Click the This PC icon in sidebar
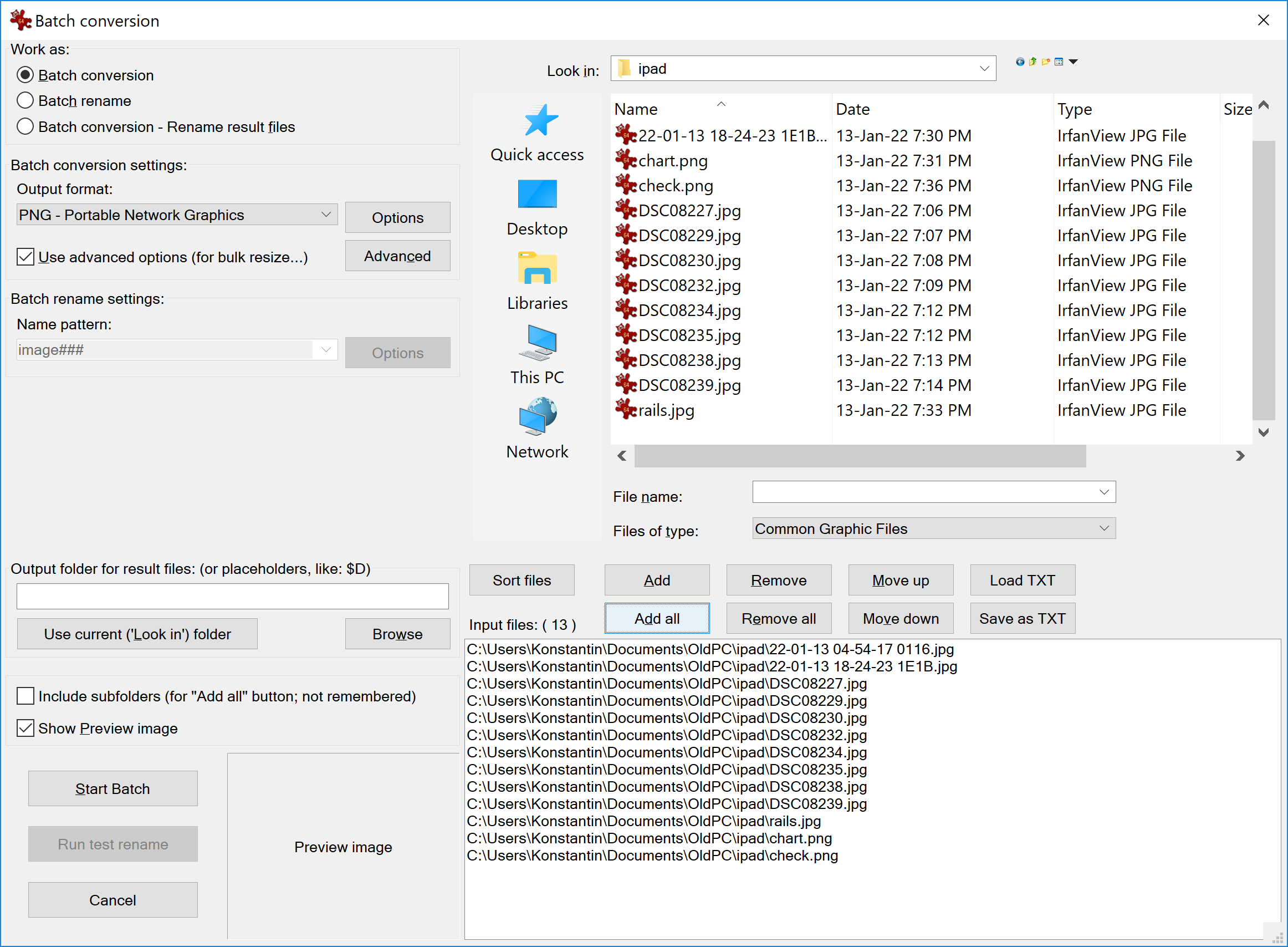The height and width of the screenshot is (947, 1288). click(x=536, y=349)
